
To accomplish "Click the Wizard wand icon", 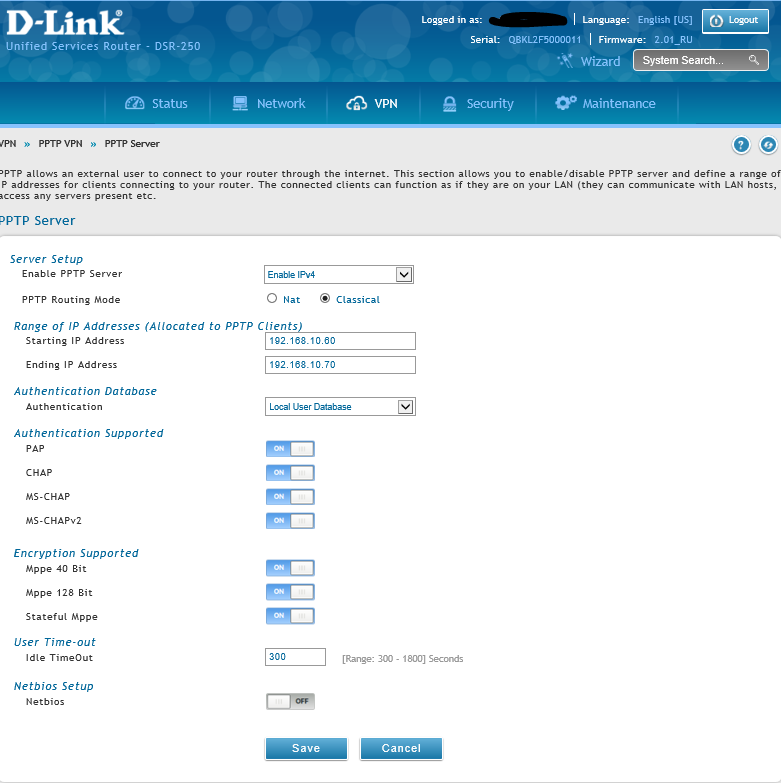I will (x=565, y=61).
